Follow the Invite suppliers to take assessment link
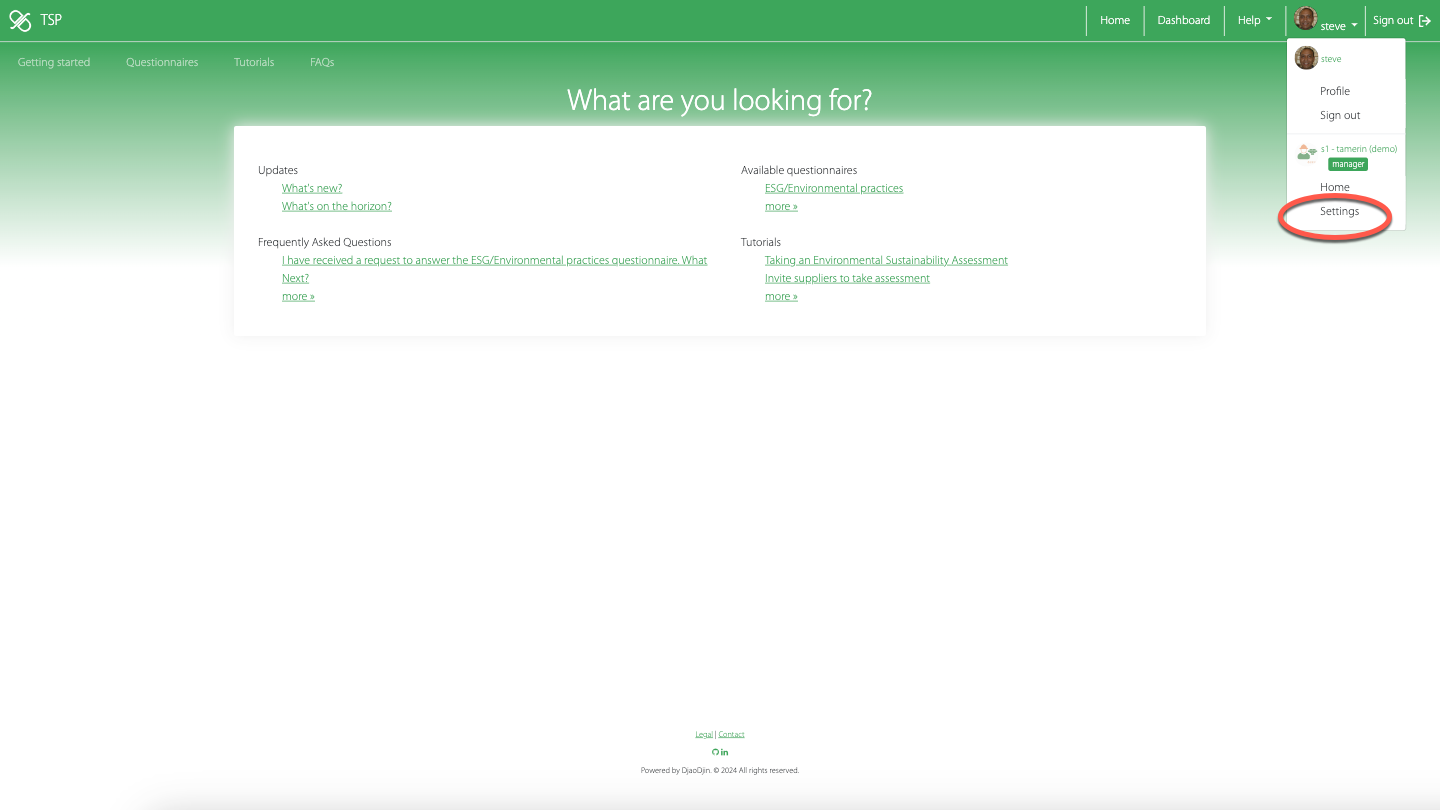 point(847,278)
